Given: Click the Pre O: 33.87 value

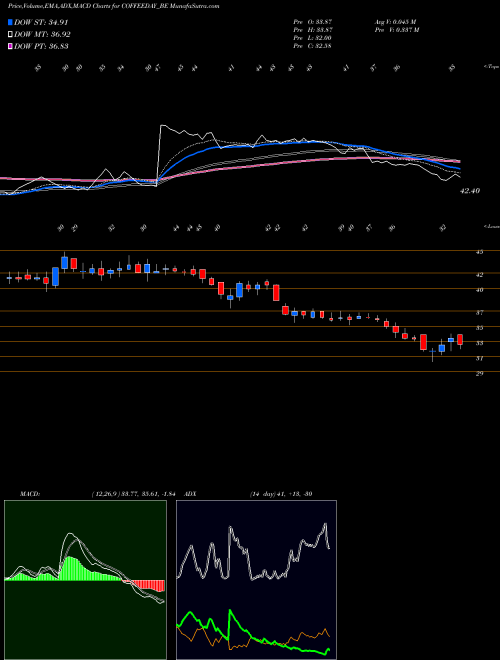Looking at the screenshot, I should click(312, 21).
